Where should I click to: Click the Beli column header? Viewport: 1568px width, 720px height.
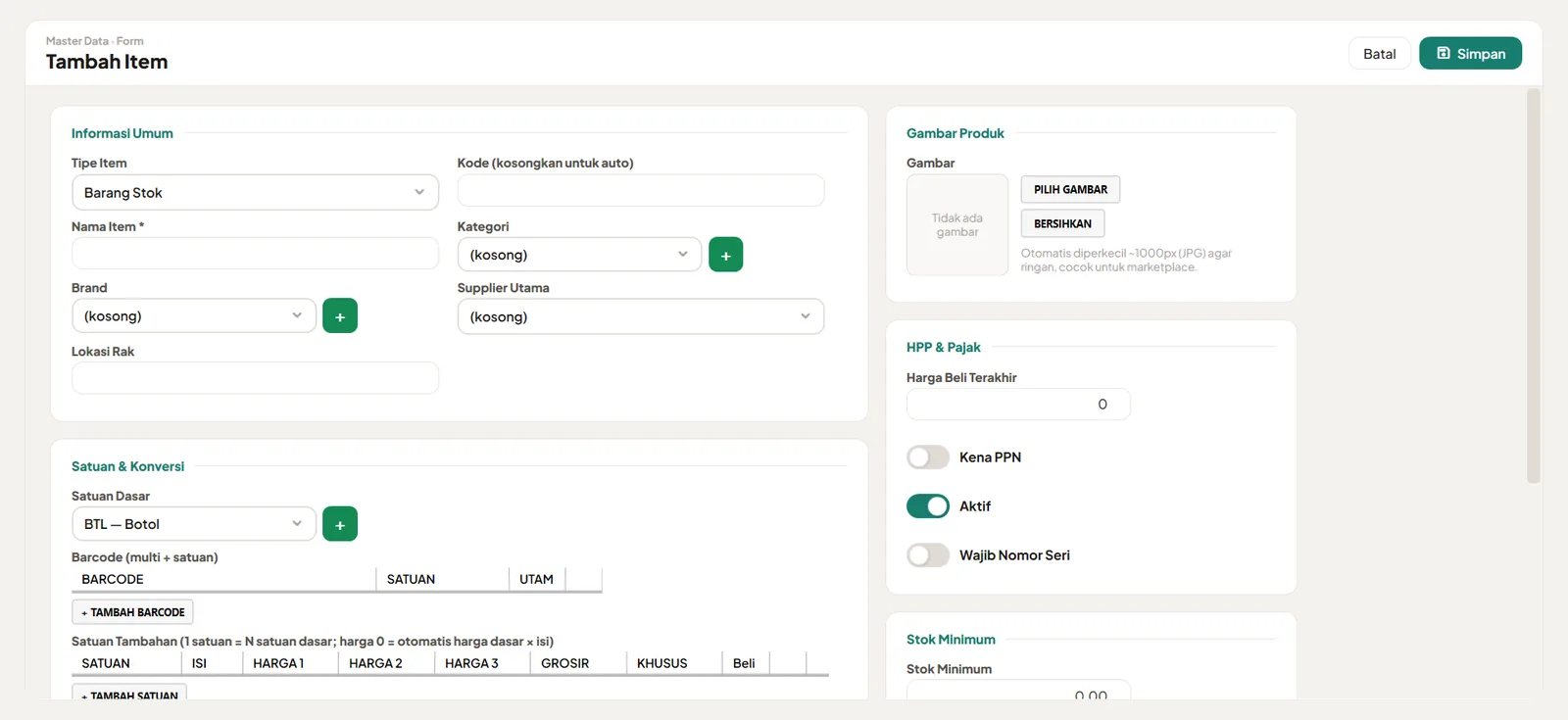tap(744, 664)
